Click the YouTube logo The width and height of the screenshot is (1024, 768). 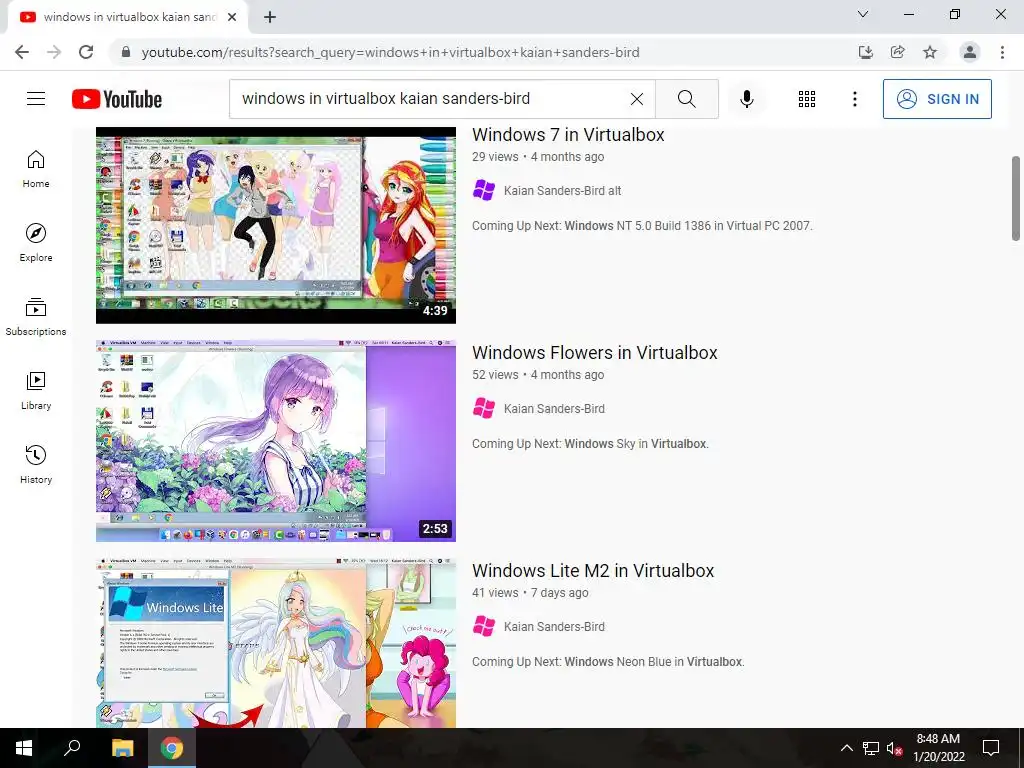pos(117,99)
